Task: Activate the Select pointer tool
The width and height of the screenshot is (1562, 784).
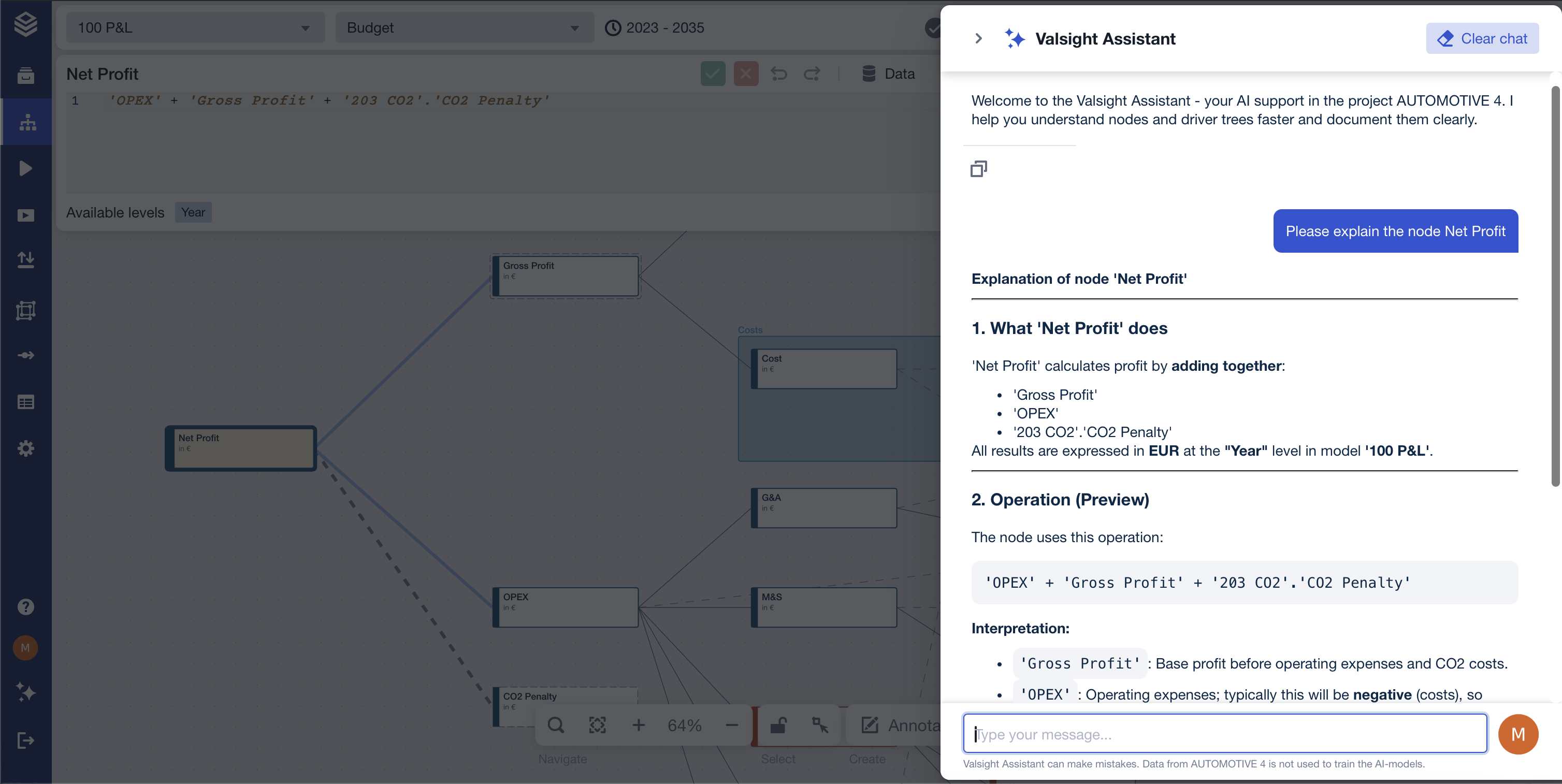Action: coord(821,724)
